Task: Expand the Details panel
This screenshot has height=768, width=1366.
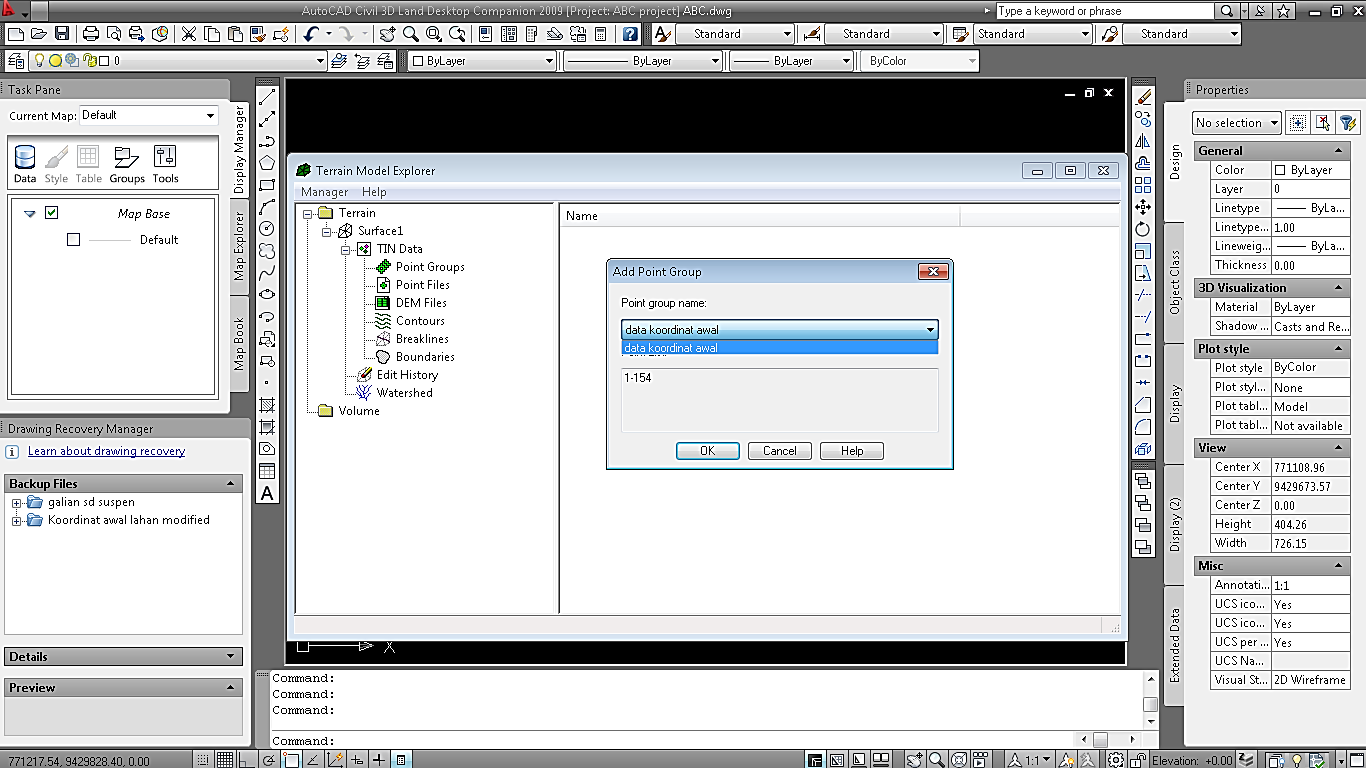Action: pyautogui.click(x=232, y=657)
